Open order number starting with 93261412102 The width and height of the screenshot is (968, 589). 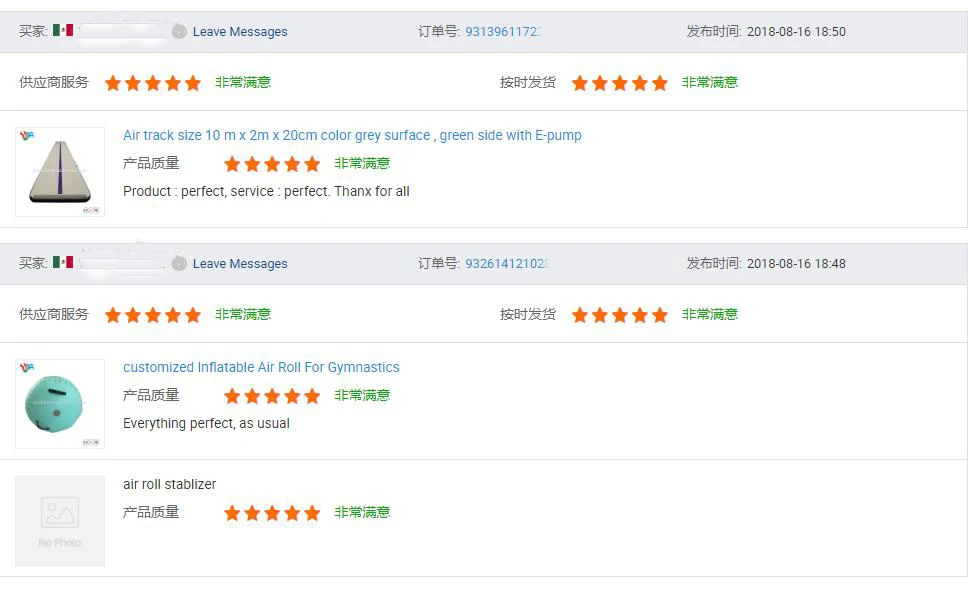click(507, 264)
